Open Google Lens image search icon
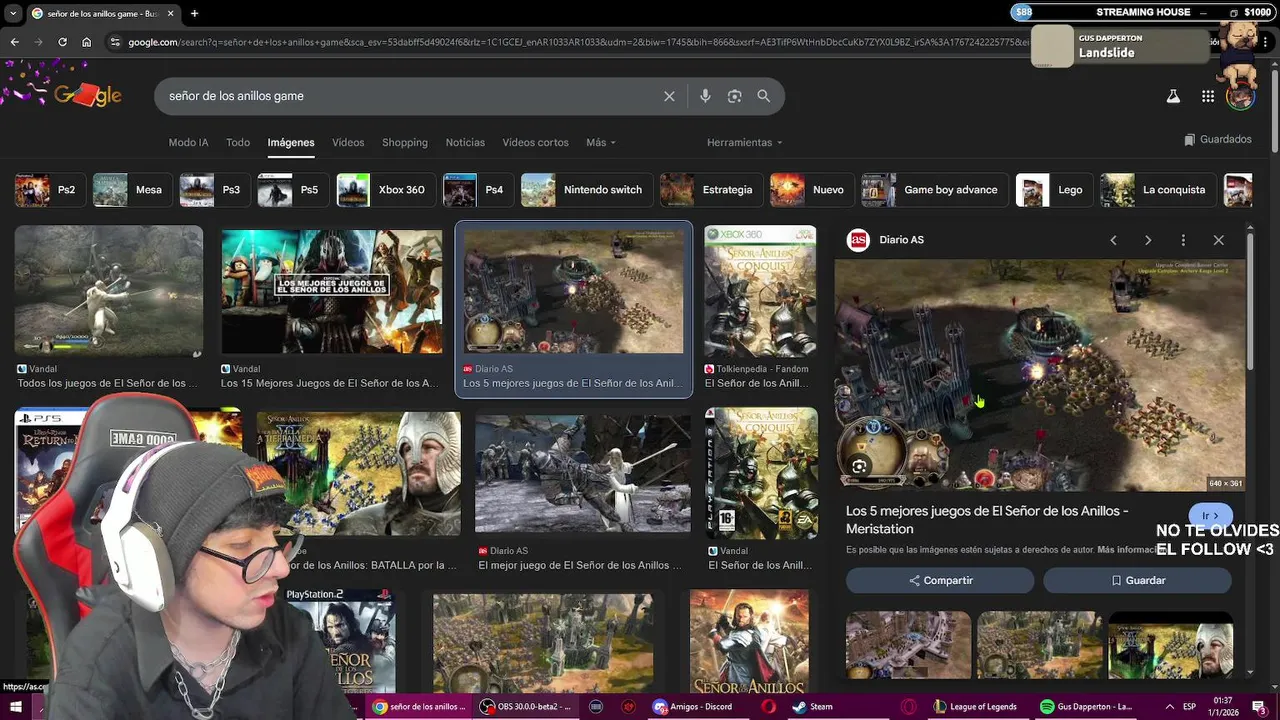Viewport: 1280px width, 720px height. point(735,96)
